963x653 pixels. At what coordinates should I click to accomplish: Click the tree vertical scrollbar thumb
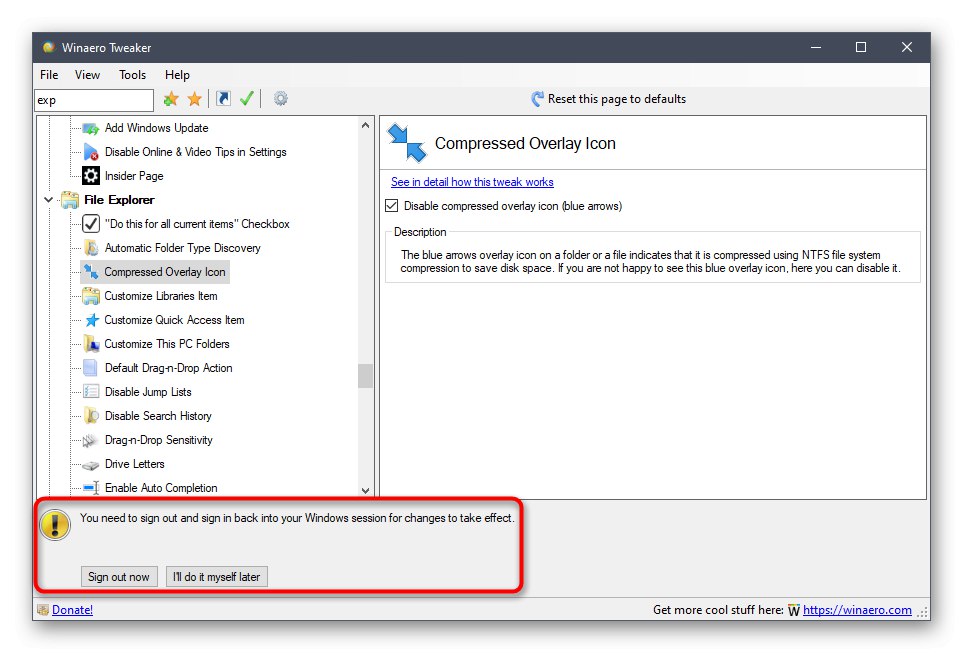click(365, 376)
